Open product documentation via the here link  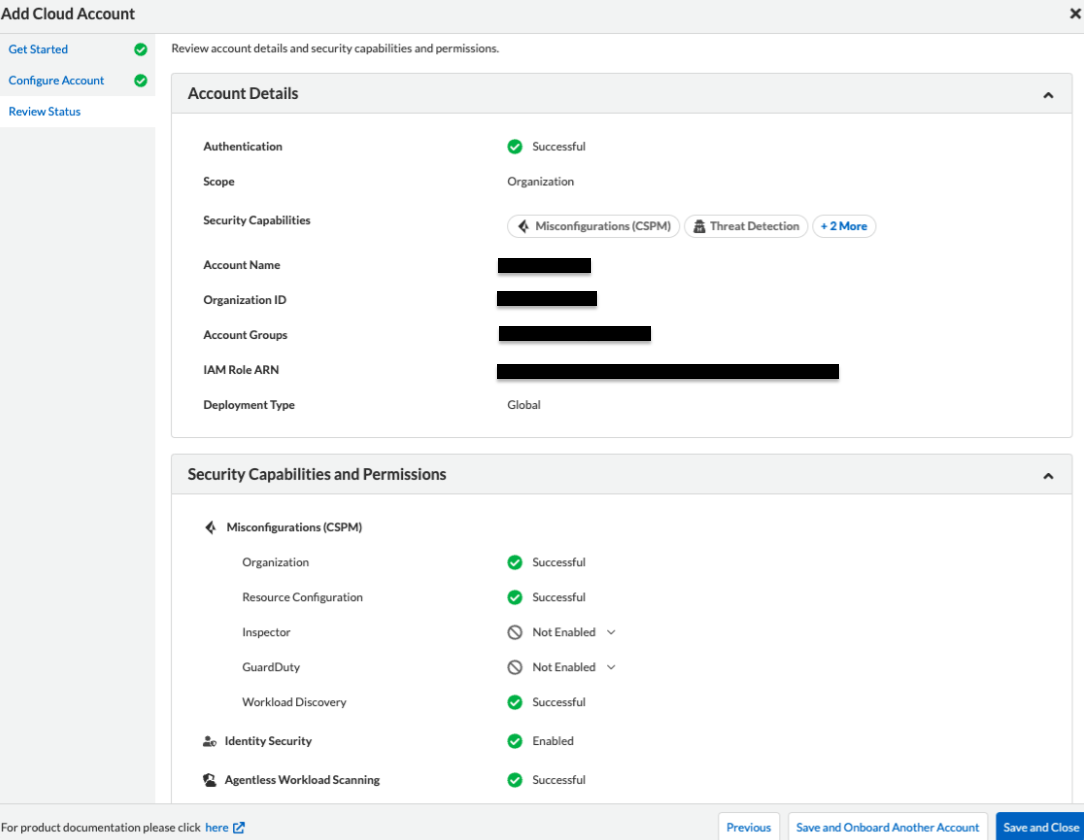coord(216,828)
